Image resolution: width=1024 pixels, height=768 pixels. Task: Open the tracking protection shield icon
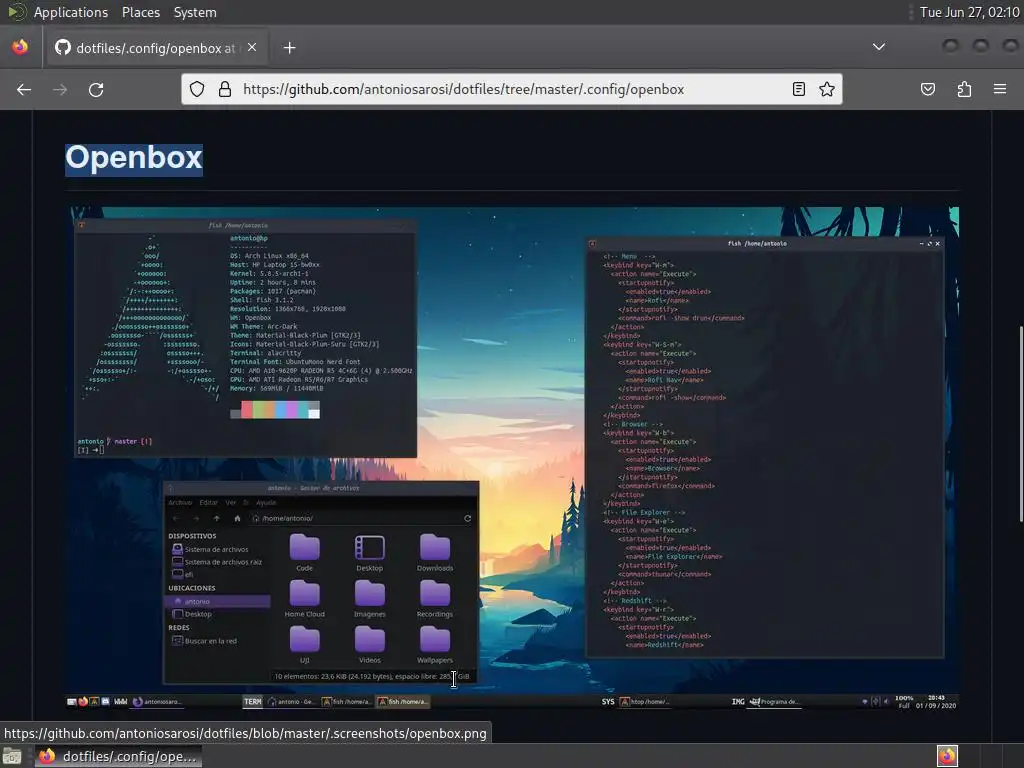[x=197, y=89]
